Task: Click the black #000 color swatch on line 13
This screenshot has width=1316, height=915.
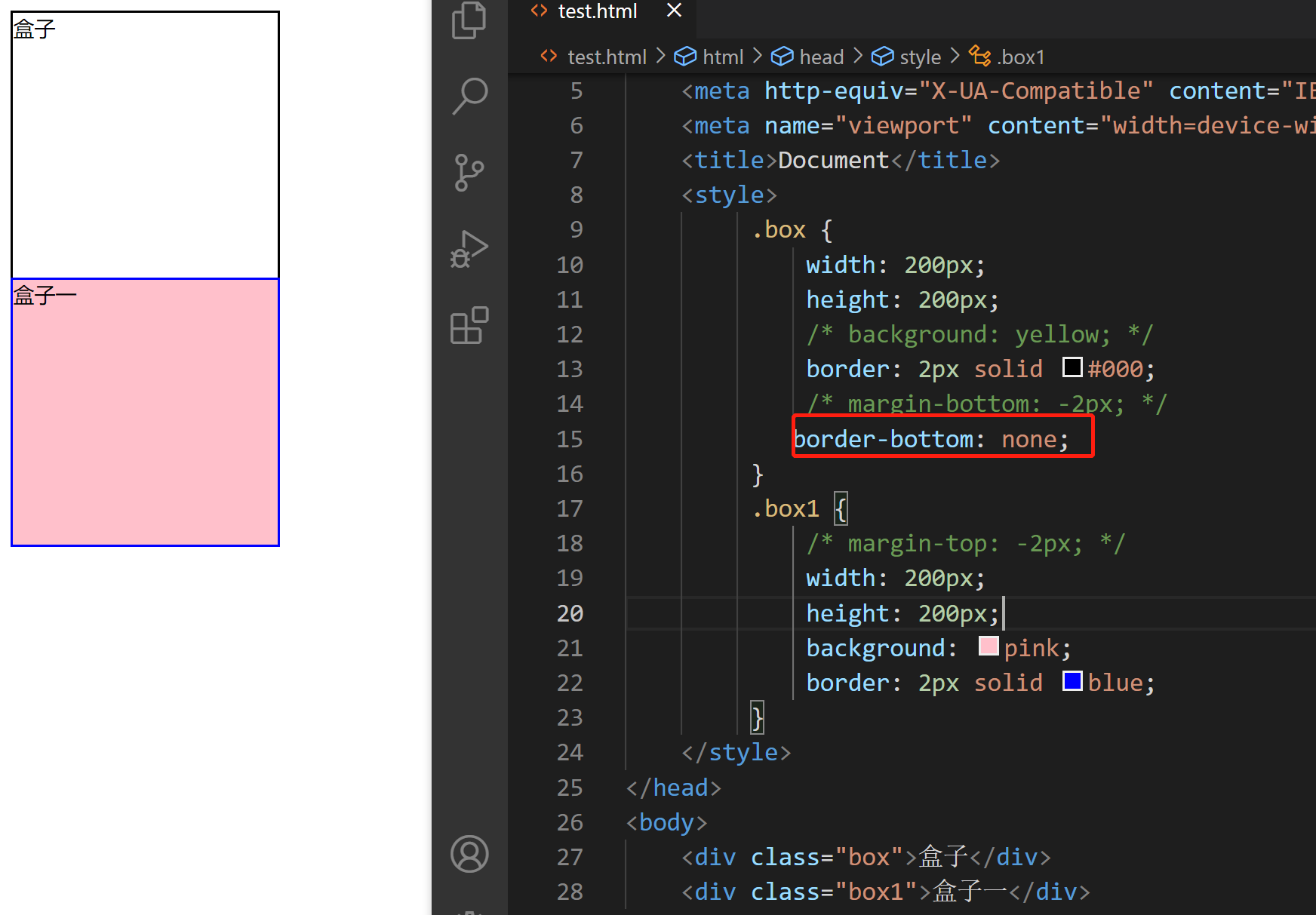Action: [1072, 367]
